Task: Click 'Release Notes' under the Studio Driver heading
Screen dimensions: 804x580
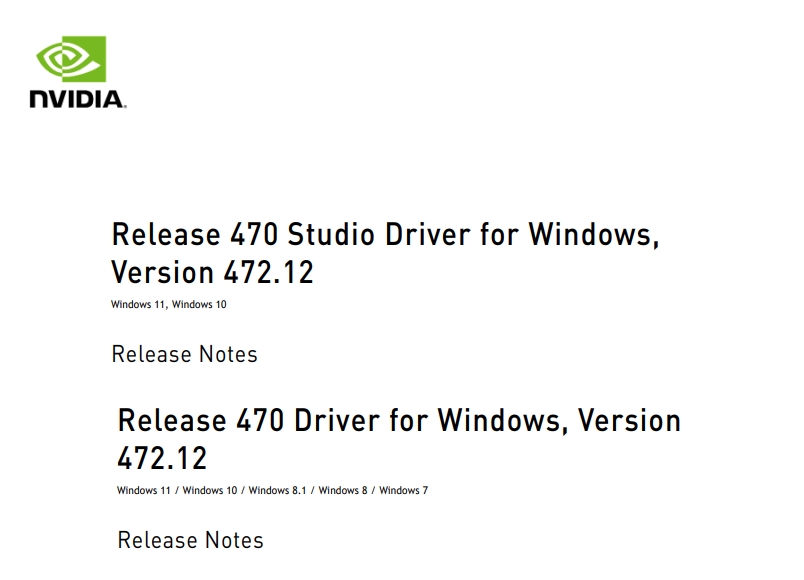Action: tap(185, 354)
